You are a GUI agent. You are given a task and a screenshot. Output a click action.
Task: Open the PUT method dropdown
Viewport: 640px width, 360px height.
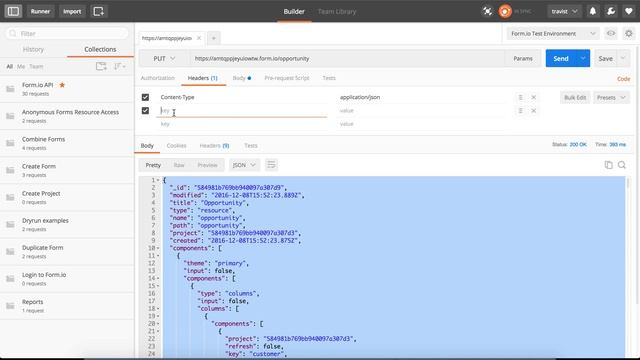click(x=164, y=58)
